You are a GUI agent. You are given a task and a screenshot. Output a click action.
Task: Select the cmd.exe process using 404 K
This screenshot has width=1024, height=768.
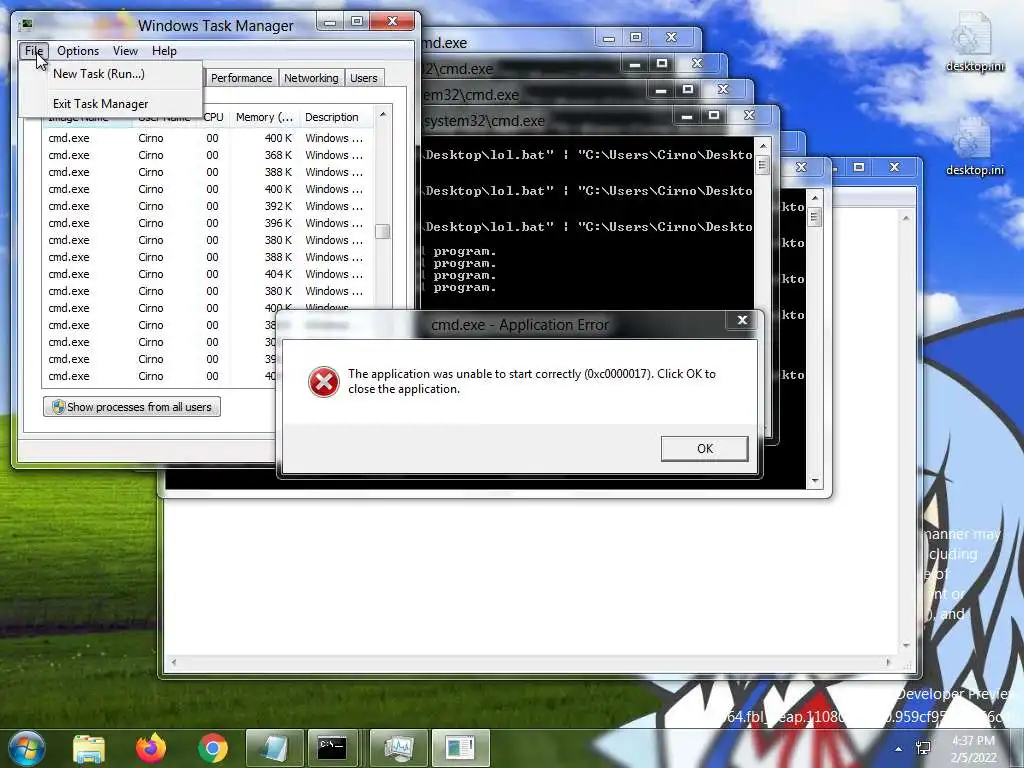pyautogui.click(x=208, y=274)
